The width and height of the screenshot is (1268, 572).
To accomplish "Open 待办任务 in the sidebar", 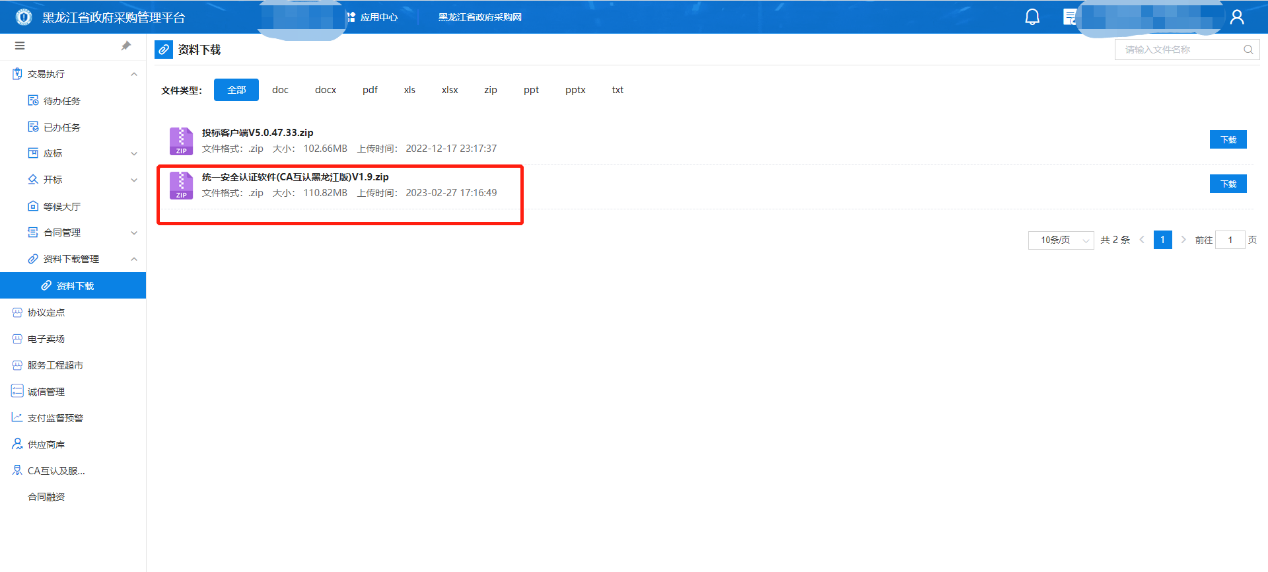I will [x=61, y=101].
